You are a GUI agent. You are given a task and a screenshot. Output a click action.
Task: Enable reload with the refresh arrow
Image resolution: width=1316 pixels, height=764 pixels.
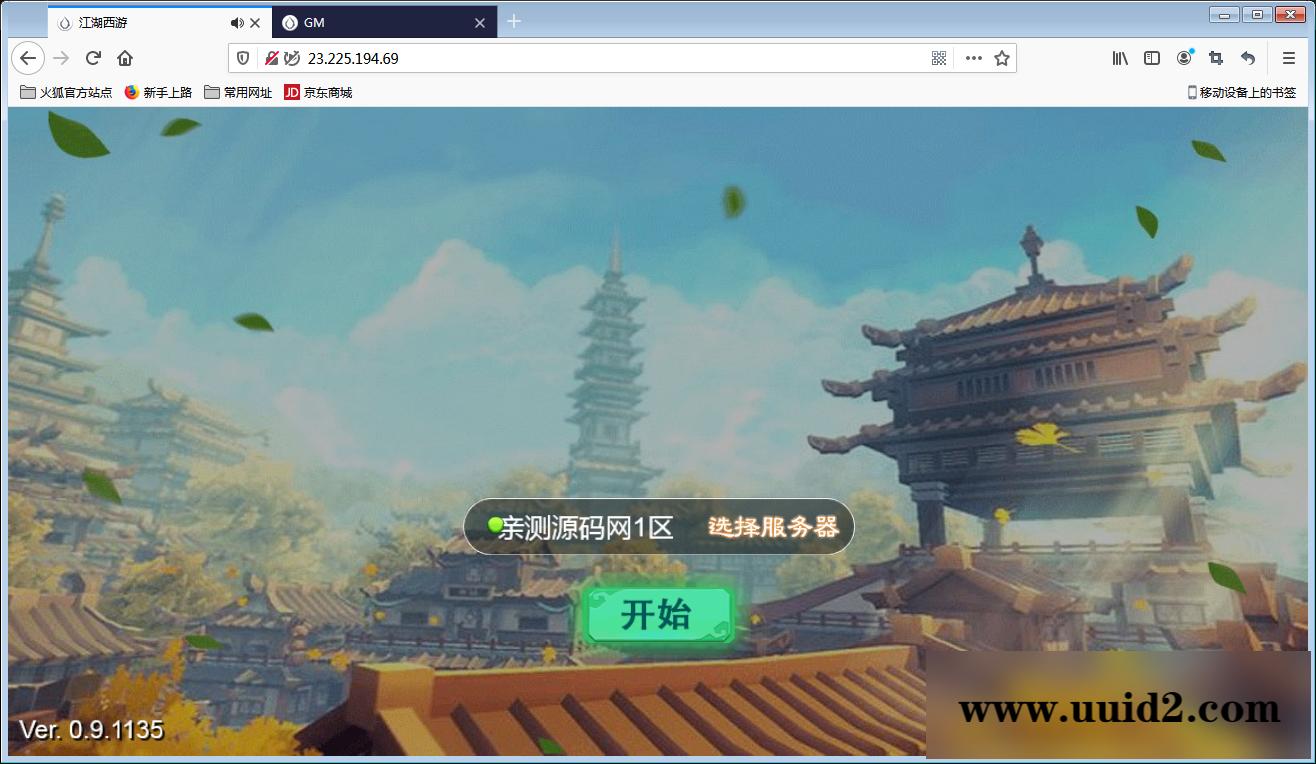pos(93,58)
